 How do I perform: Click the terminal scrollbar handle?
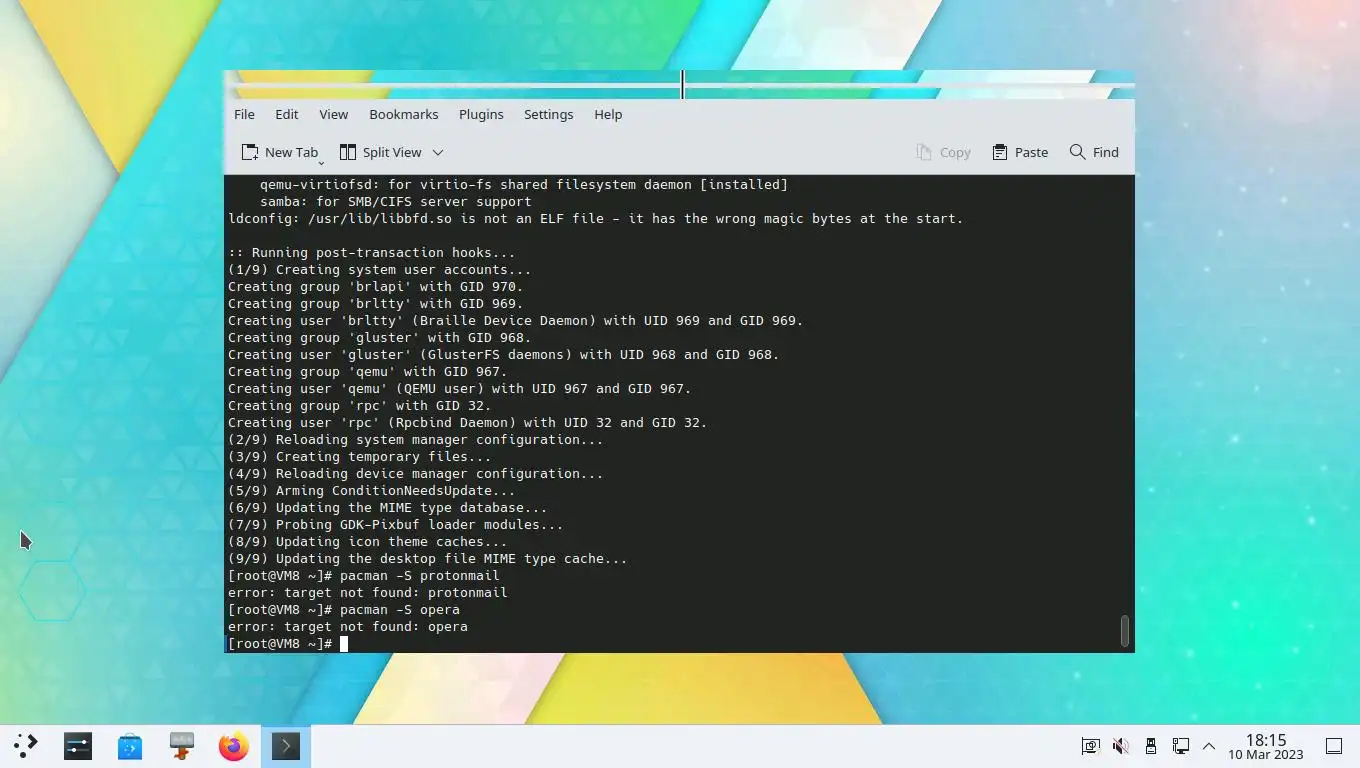coord(1125,631)
